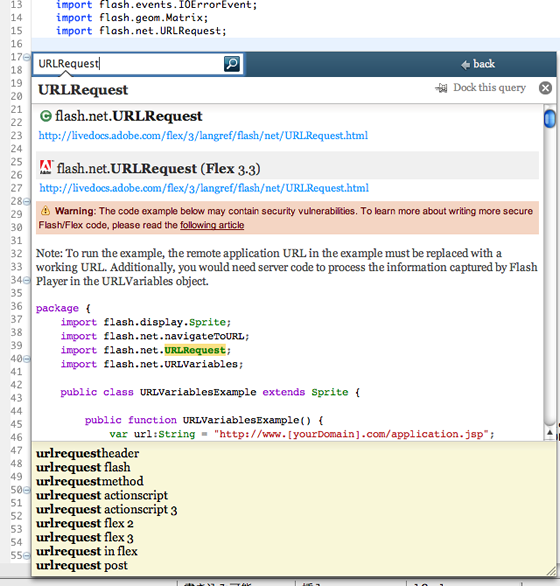Open first livedocs URLRequest.html link
Viewport: 560px width, 586px height.
click(203, 135)
